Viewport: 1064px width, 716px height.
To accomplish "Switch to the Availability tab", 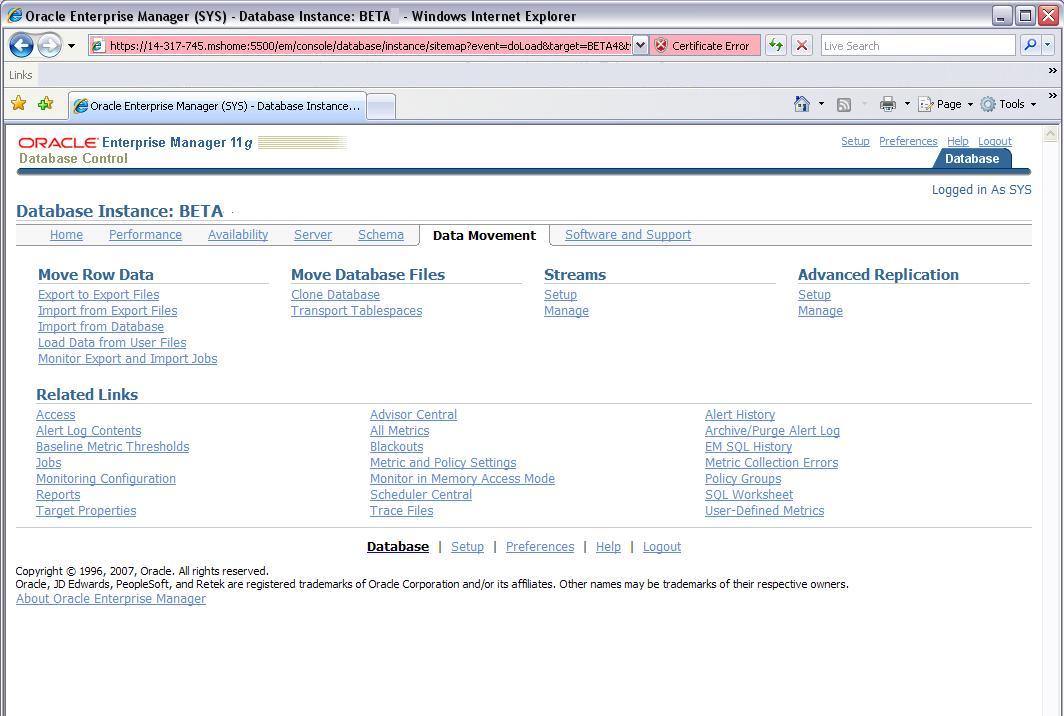I will coord(238,235).
